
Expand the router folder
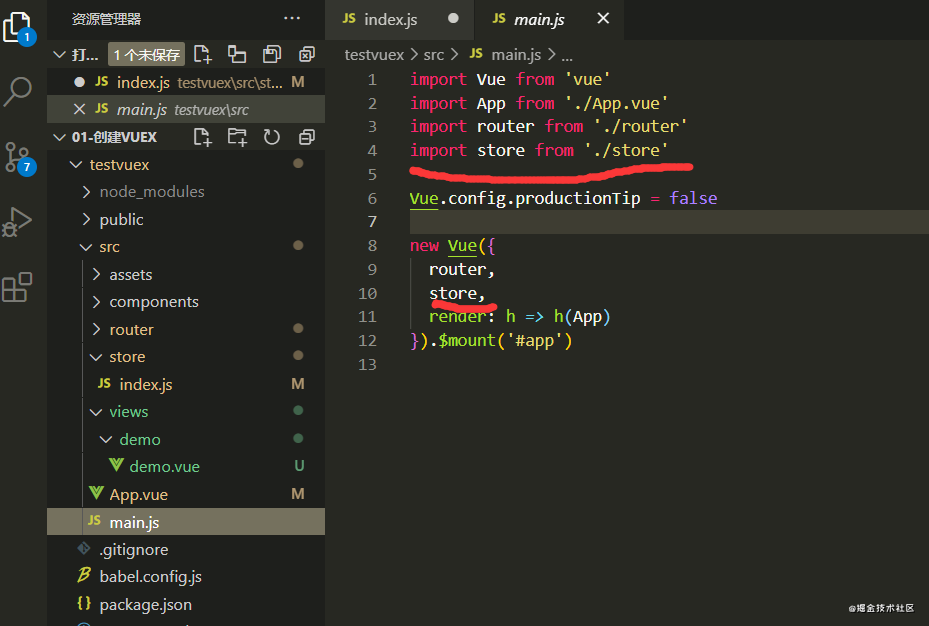(97, 329)
